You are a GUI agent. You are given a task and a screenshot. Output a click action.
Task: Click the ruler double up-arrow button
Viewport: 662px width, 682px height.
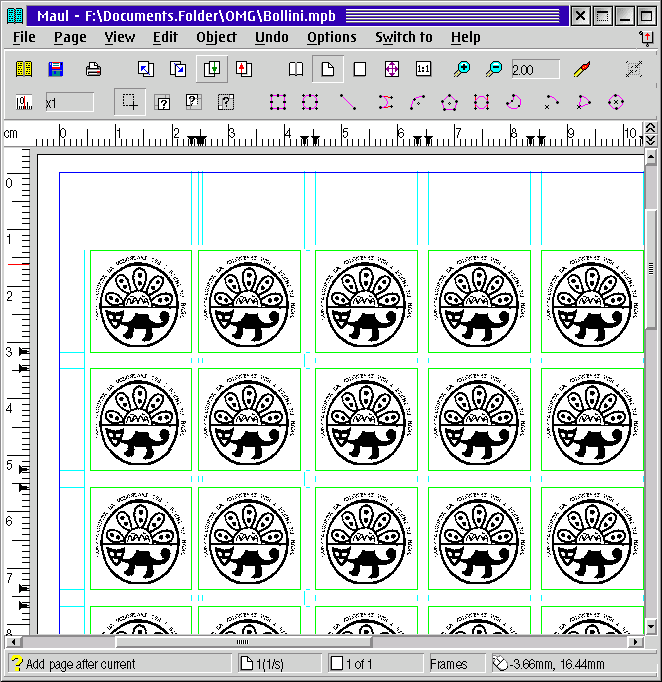pos(650,127)
